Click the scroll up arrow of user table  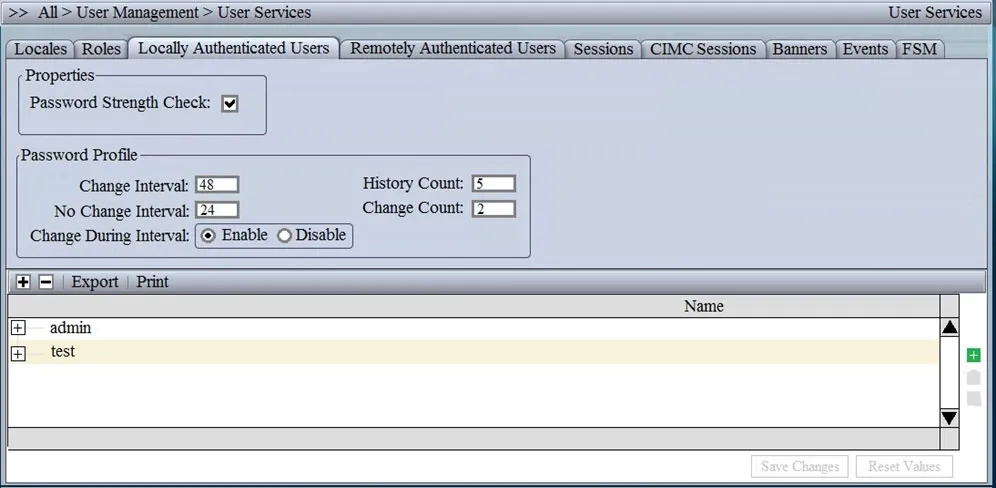(x=950, y=328)
